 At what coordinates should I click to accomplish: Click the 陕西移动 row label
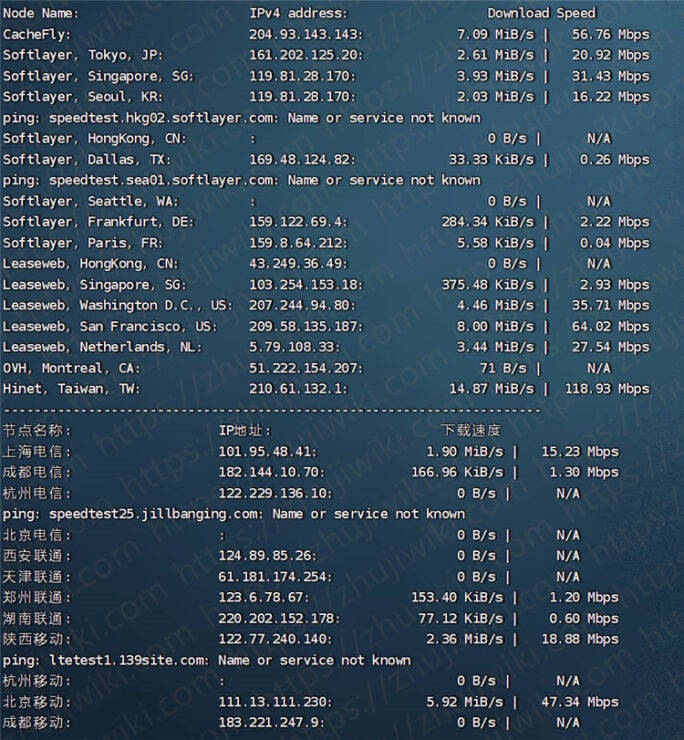37,639
